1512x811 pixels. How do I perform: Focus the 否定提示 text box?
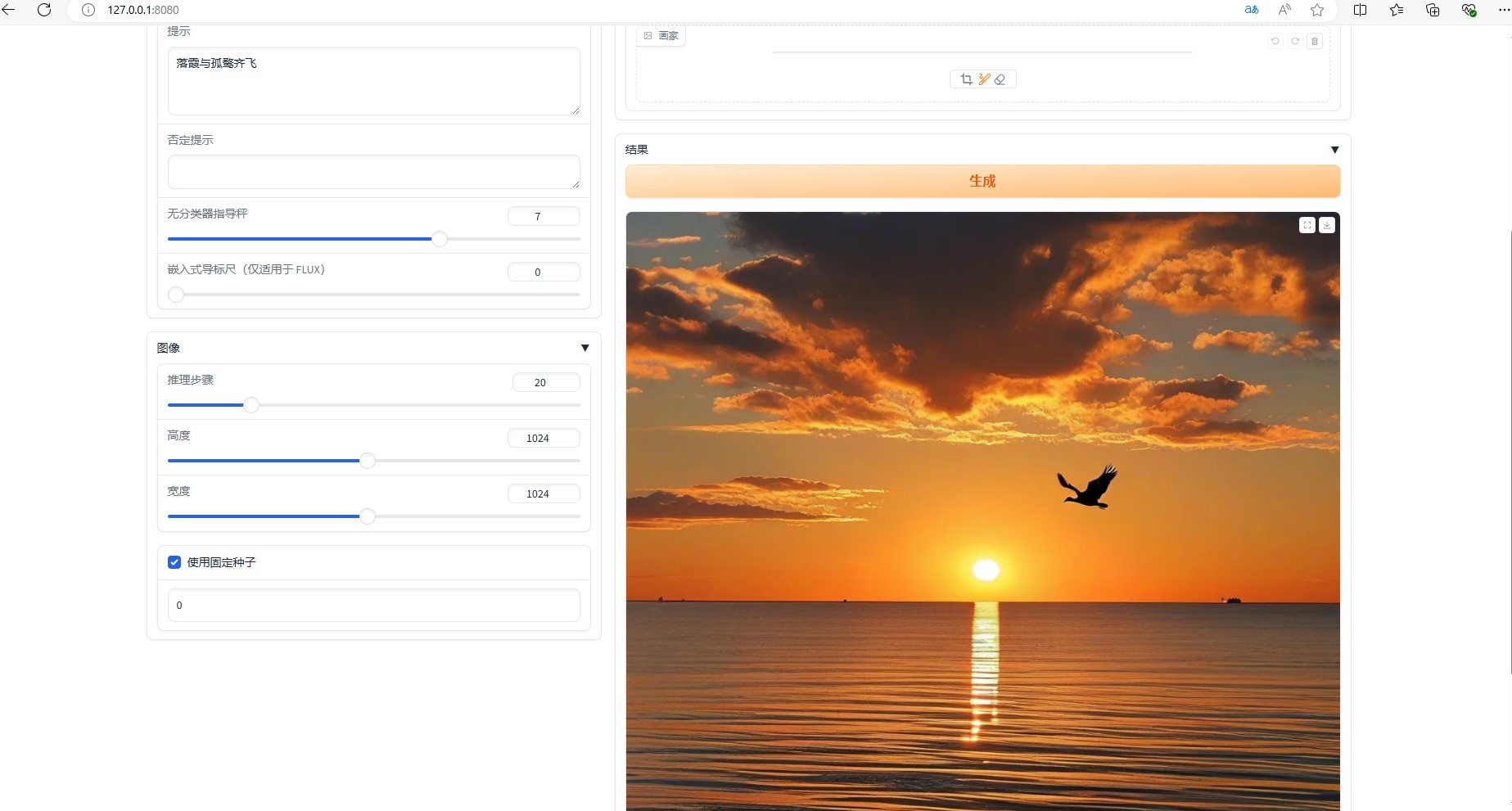[374, 172]
